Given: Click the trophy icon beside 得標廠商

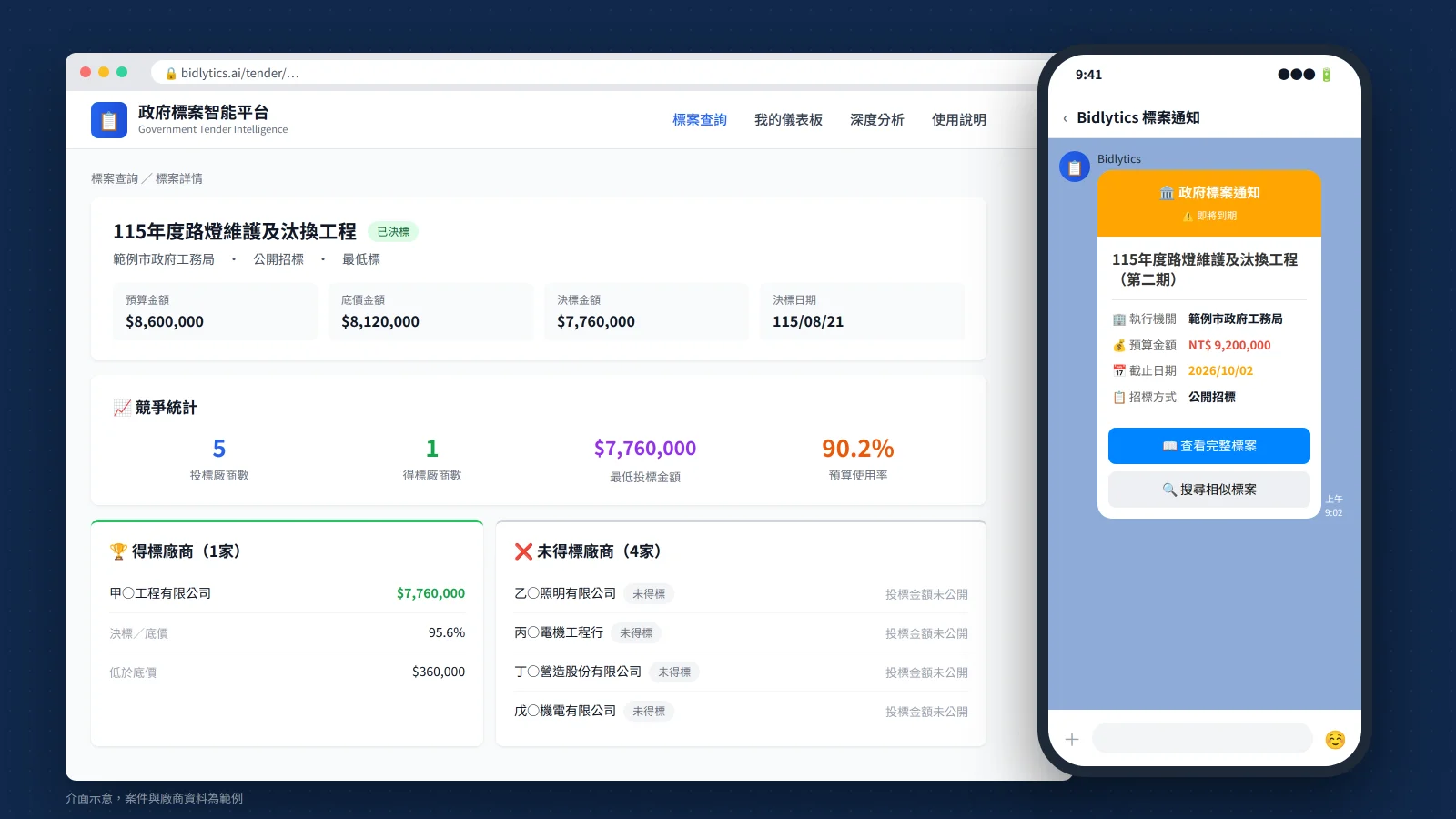Looking at the screenshot, I should [x=118, y=551].
